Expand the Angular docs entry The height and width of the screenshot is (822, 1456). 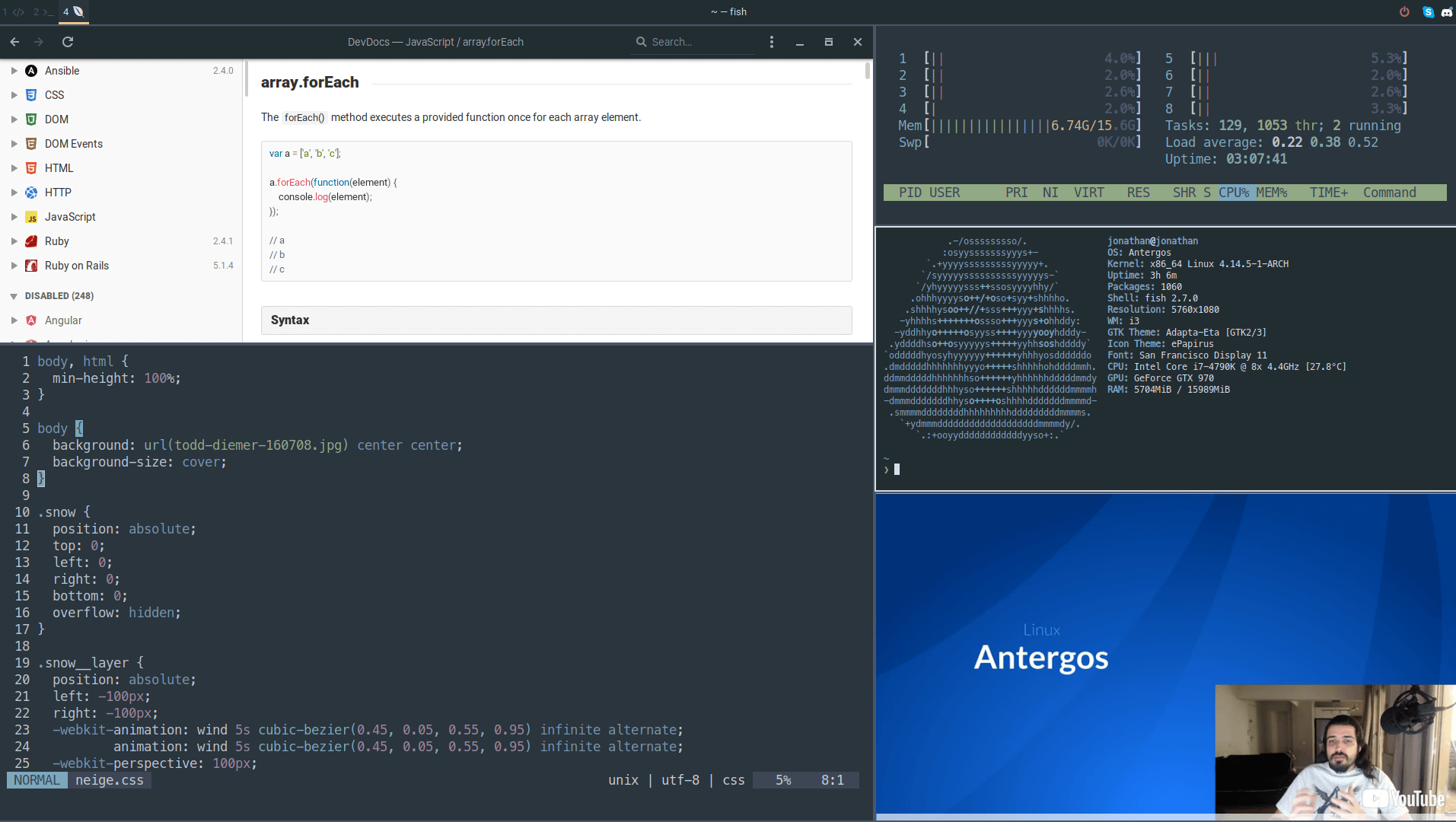pyautogui.click(x=14, y=320)
